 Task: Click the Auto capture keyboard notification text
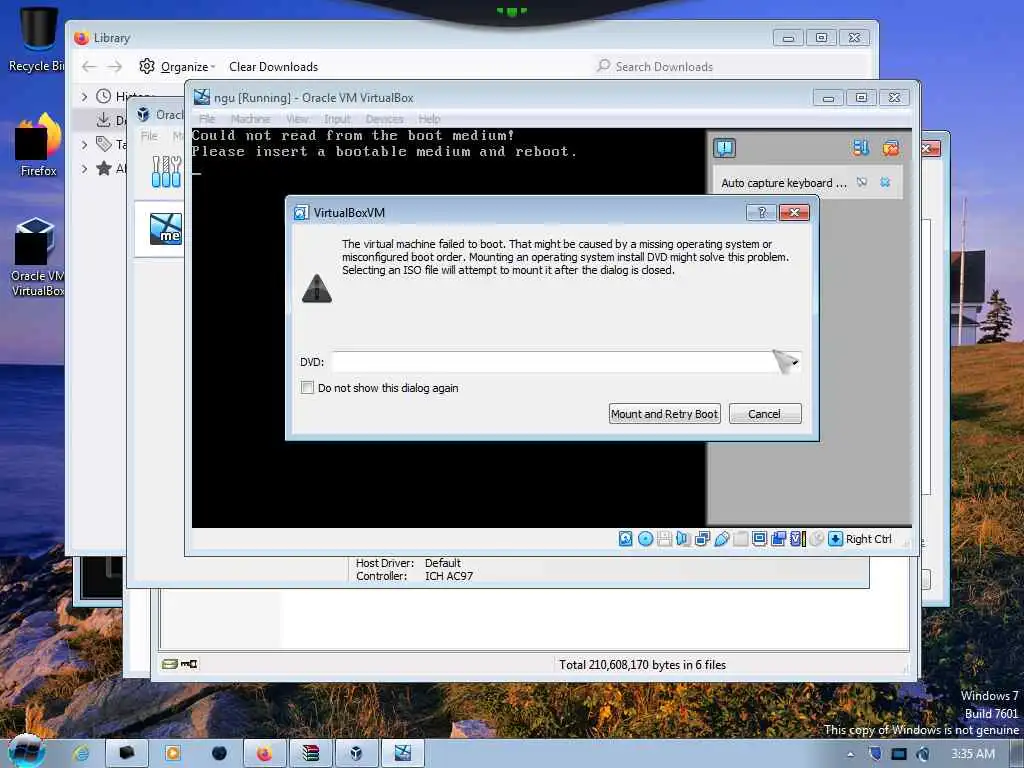pos(784,183)
